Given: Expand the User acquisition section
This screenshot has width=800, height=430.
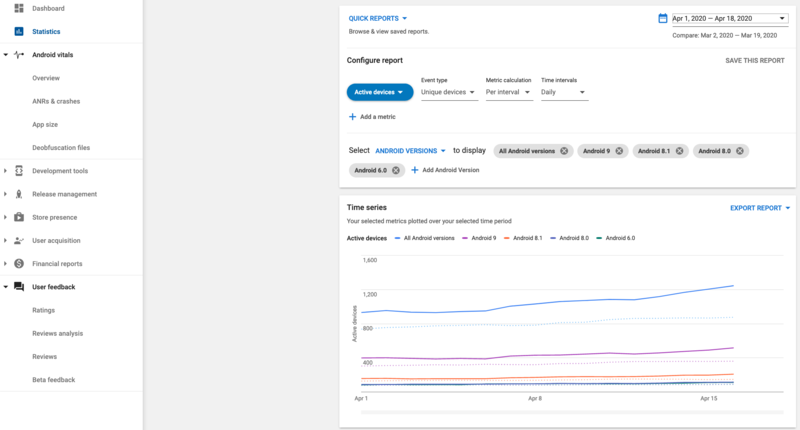Looking at the screenshot, I should click(6, 240).
